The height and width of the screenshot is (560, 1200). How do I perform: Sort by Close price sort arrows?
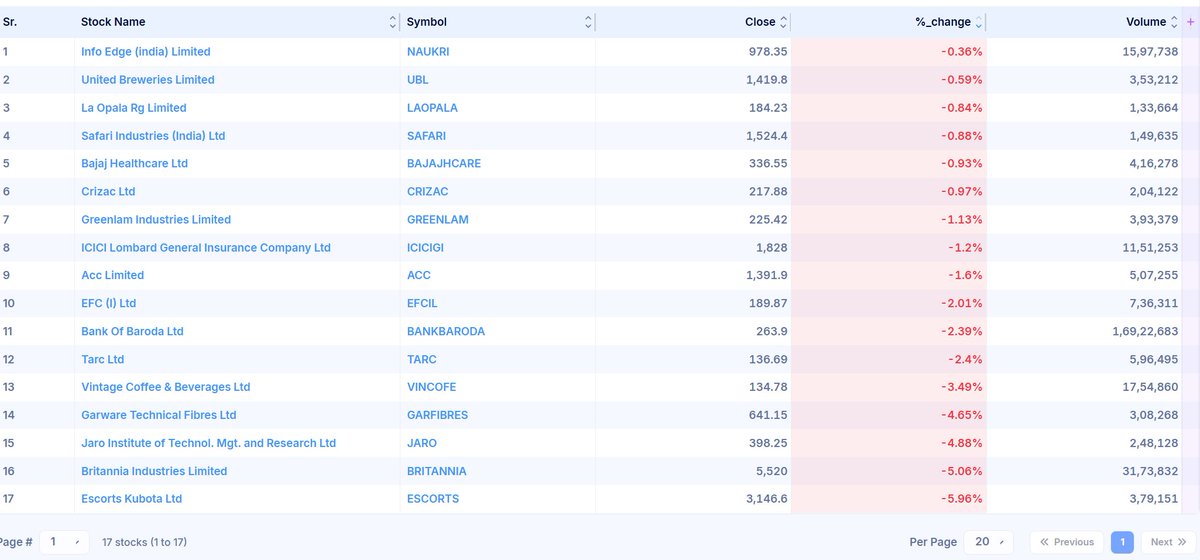pos(784,22)
